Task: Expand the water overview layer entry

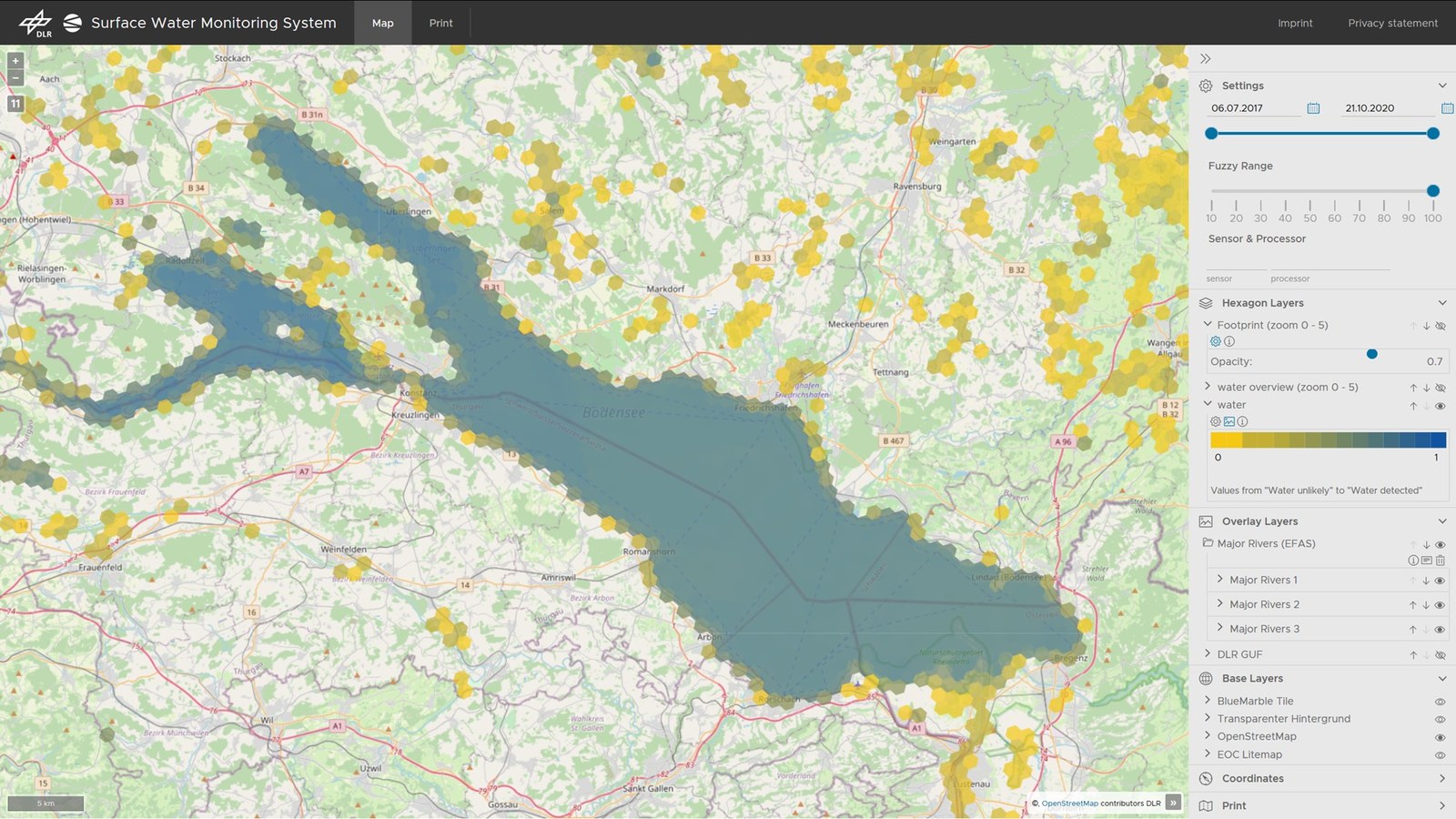Action: [x=1208, y=387]
